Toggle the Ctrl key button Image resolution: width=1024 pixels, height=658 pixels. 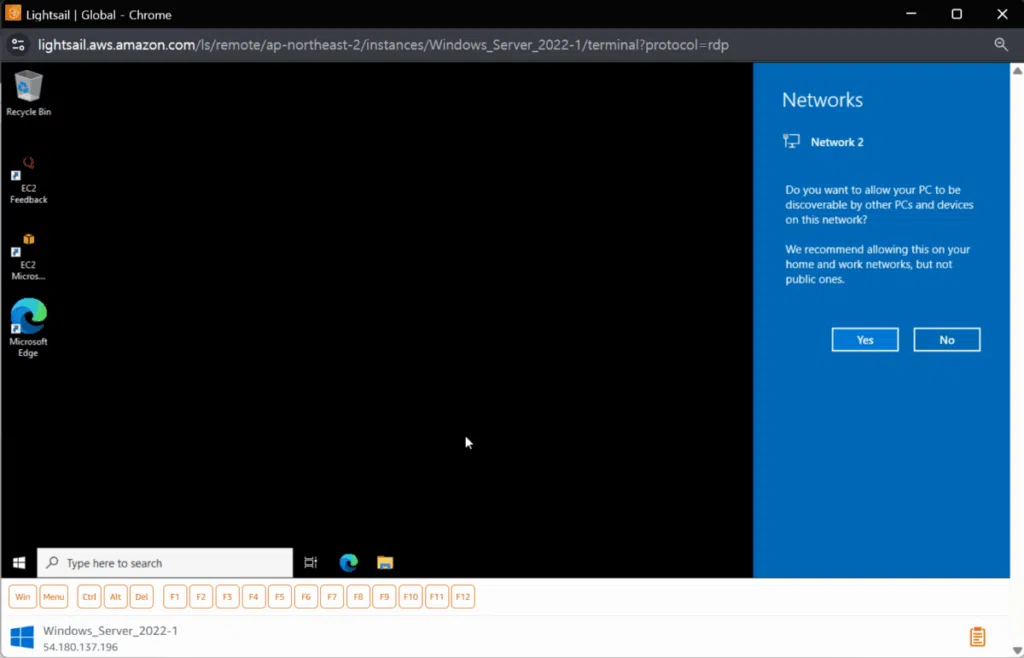click(x=89, y=597)
